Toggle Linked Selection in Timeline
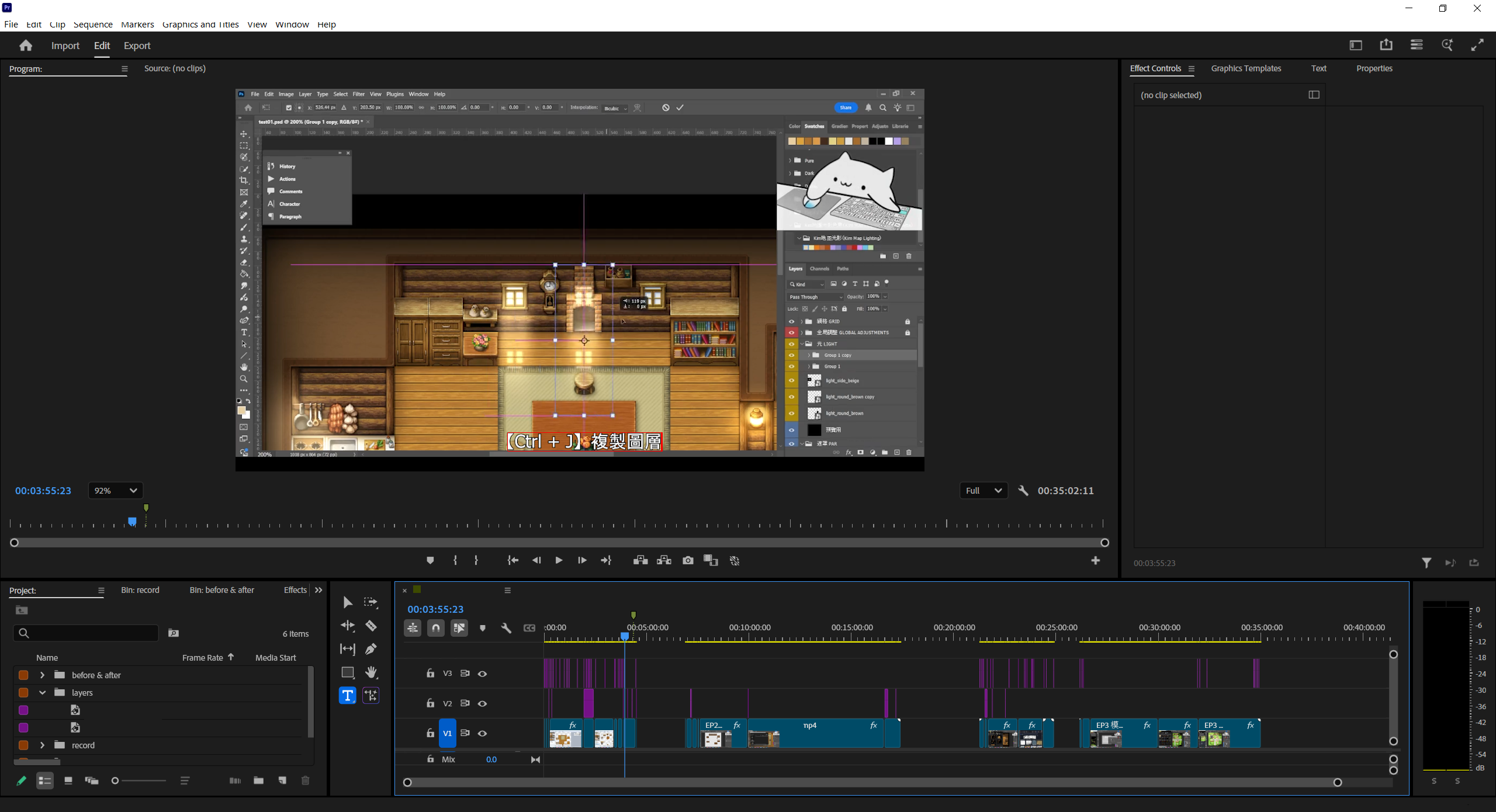Screen dimensions: 1496x812 click(x=459, y=628)
